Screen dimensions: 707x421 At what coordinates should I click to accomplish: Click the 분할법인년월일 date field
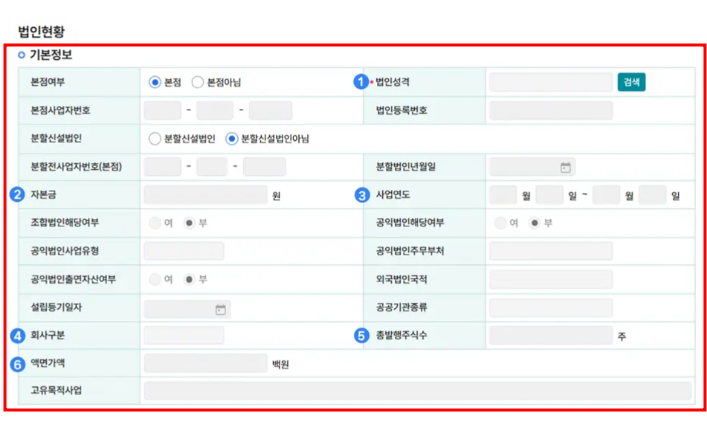[532, 166]
